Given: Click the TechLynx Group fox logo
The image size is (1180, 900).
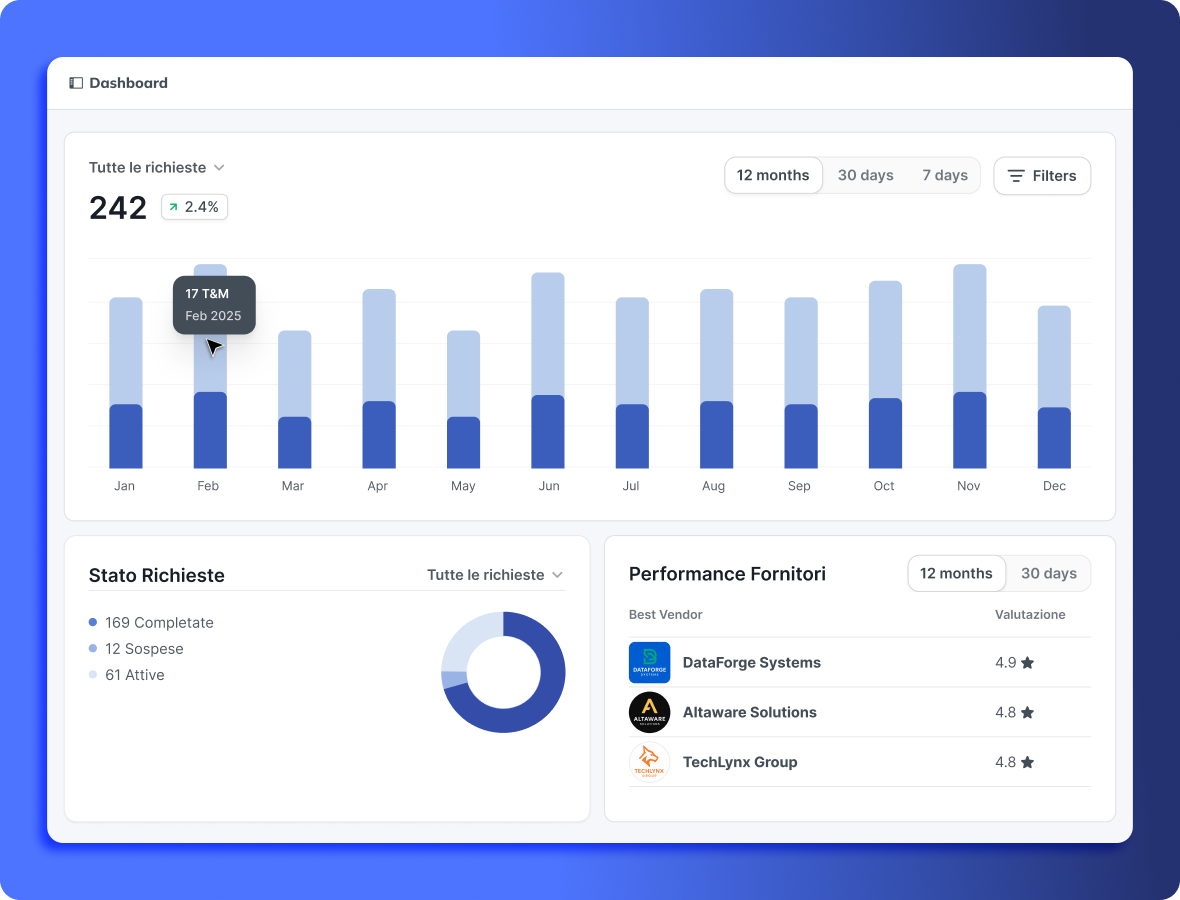Looking at the screenshot, I should (x=649, y=762).
